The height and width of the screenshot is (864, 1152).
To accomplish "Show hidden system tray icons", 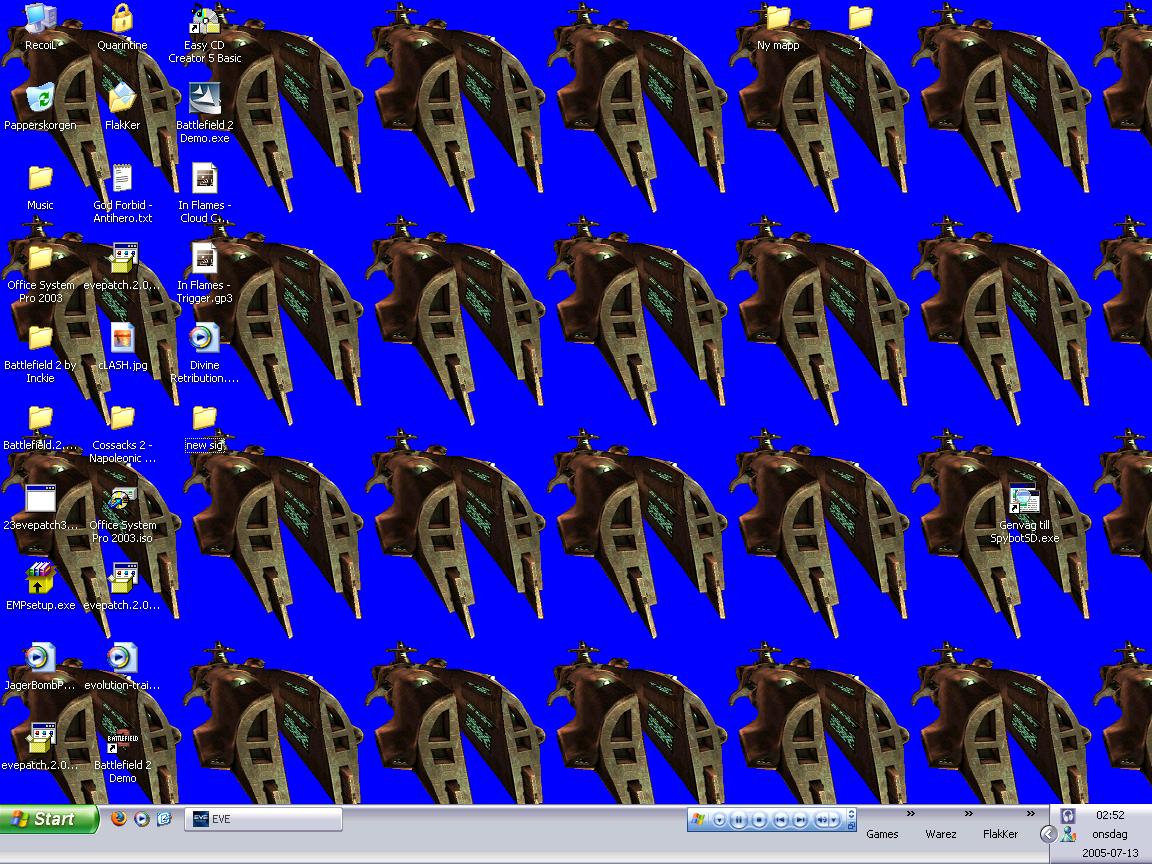I will click(x=1048, y=834).
